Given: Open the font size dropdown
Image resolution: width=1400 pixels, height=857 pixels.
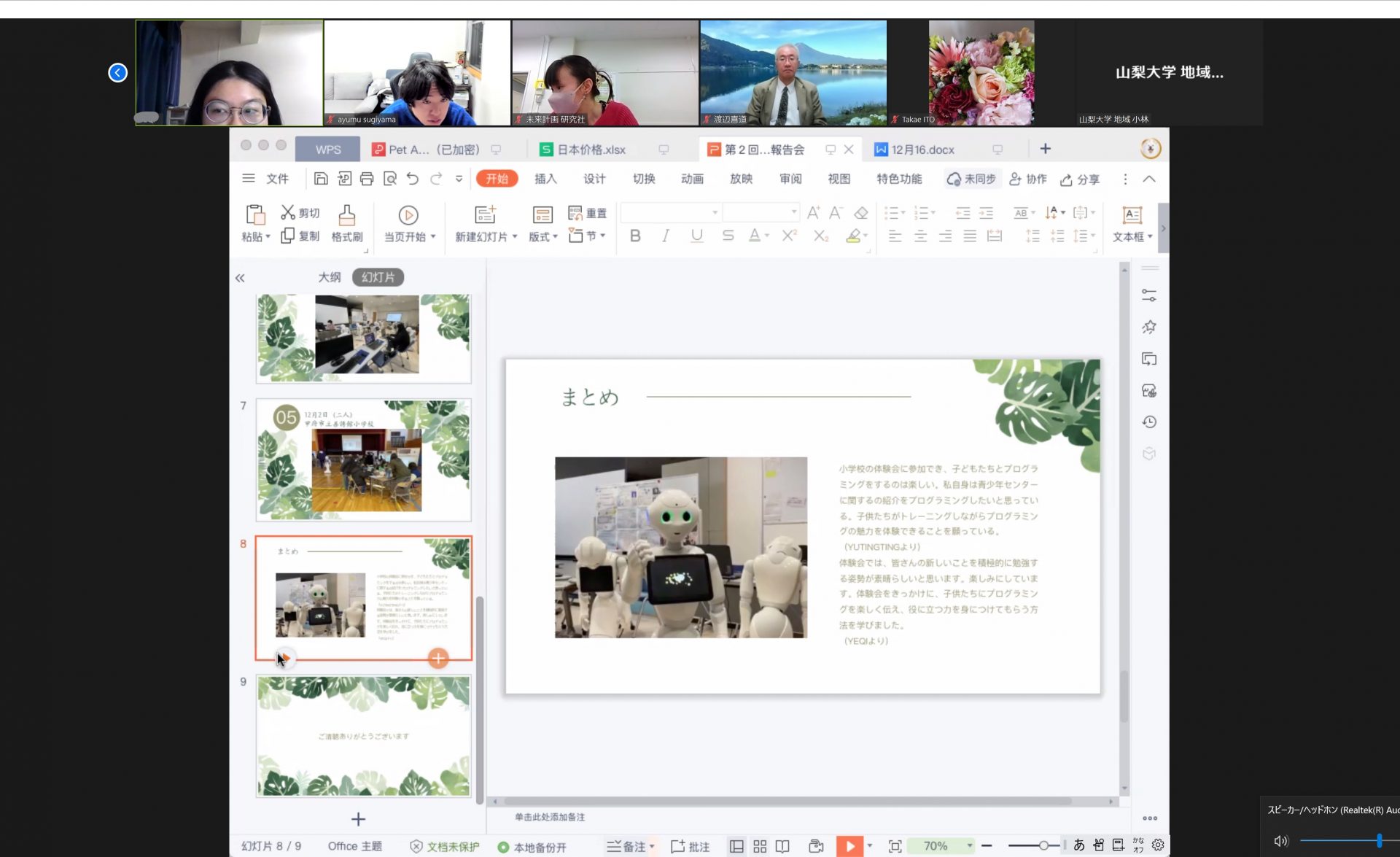Looking at the screenshot, I should pos(794,212).
